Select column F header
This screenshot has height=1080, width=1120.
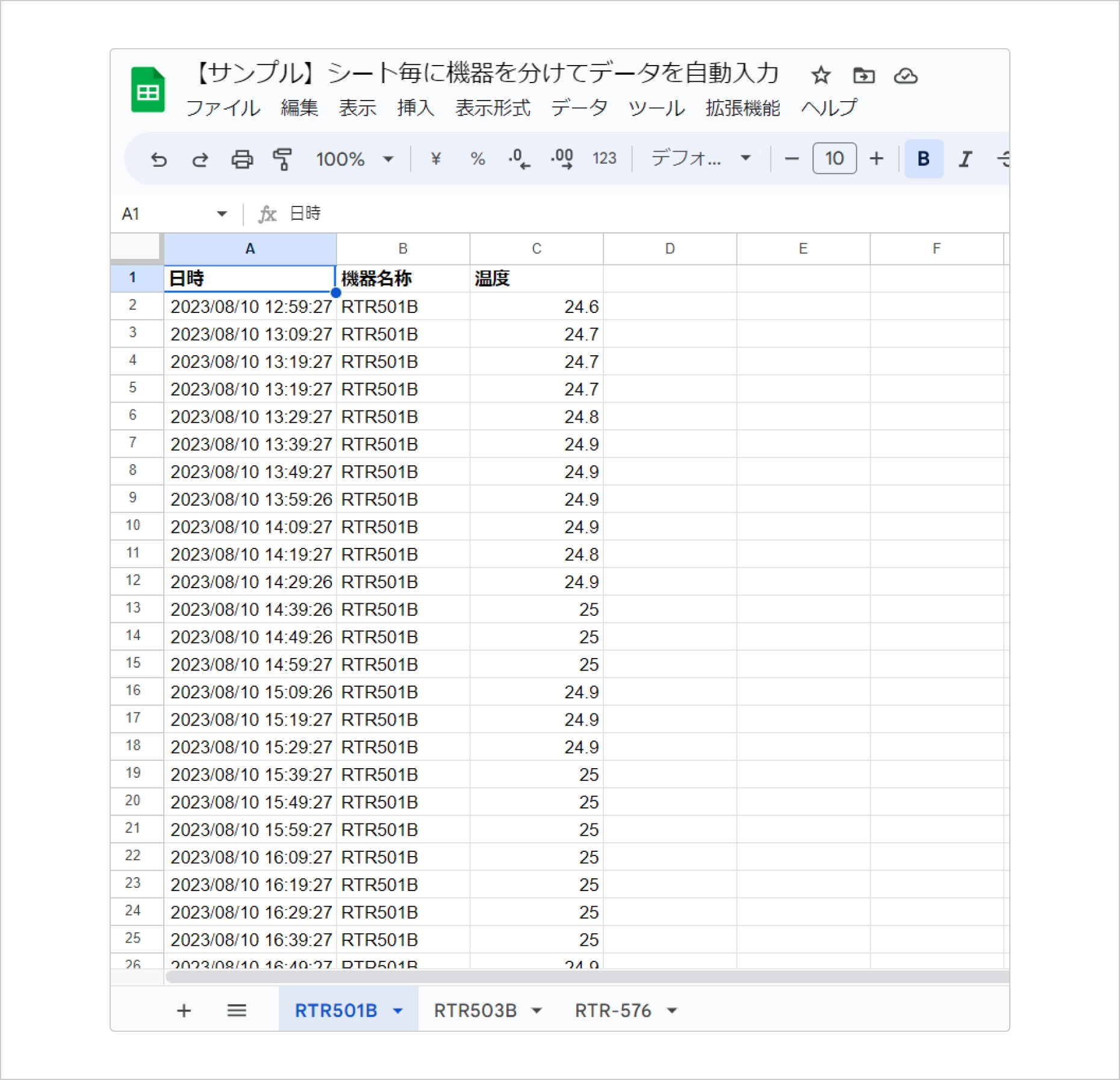(x=937, y=249)
